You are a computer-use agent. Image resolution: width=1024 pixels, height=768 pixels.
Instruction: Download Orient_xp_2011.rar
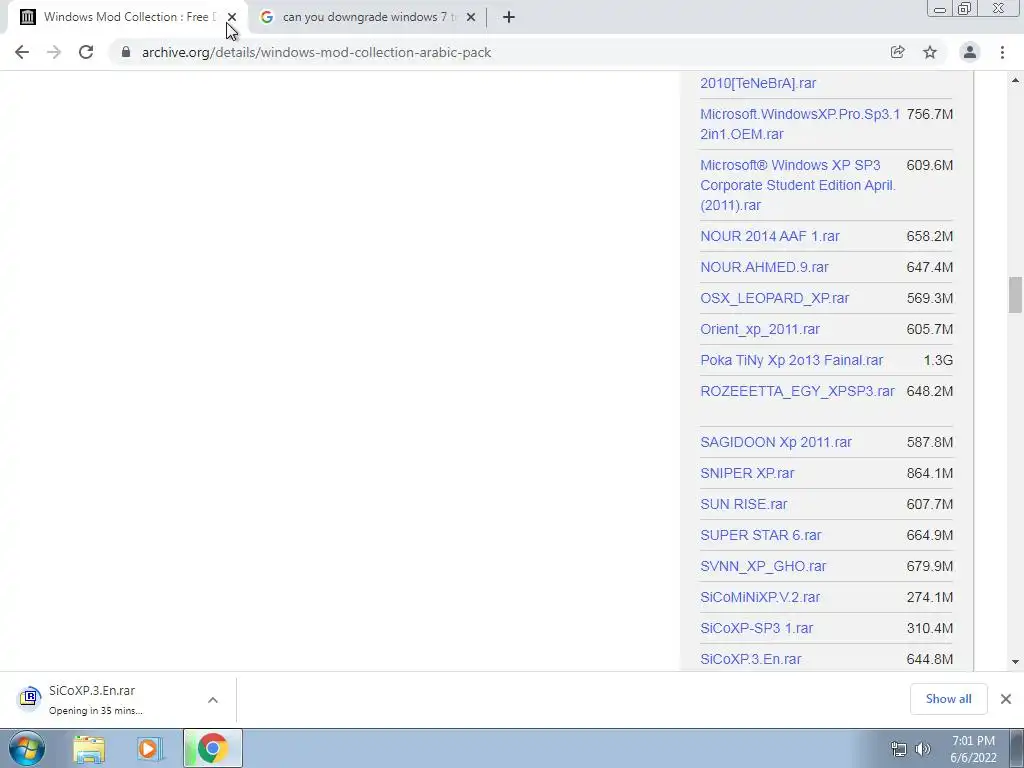tap(760, 329)
